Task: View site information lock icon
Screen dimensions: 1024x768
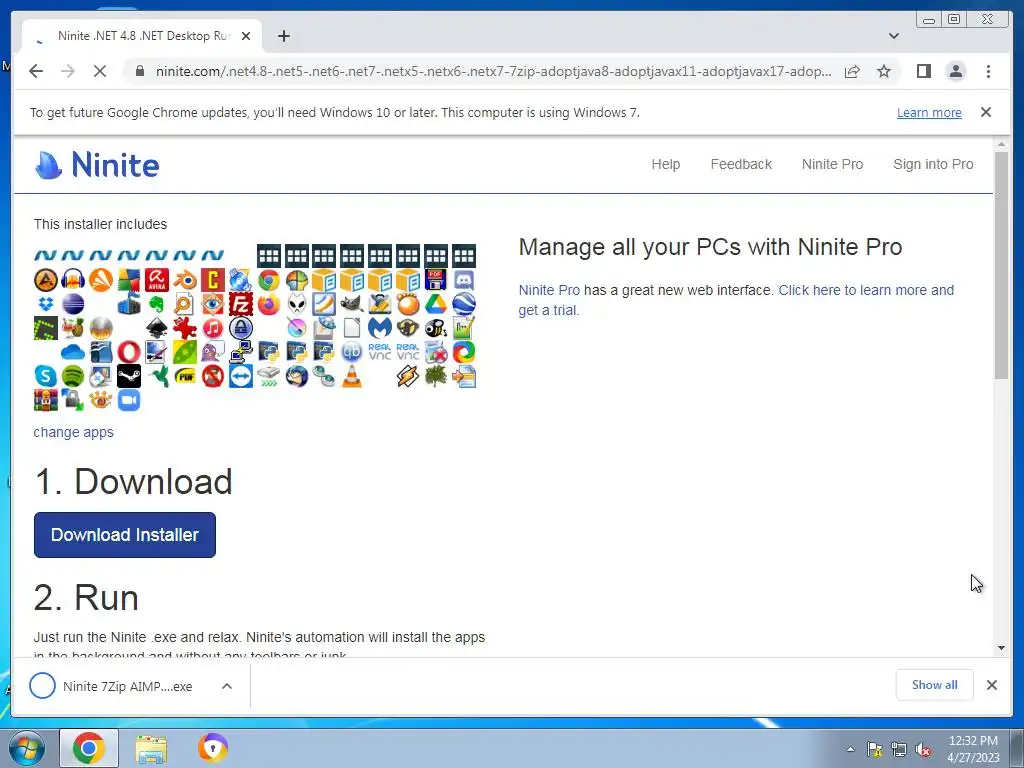Action: point(139,71)
